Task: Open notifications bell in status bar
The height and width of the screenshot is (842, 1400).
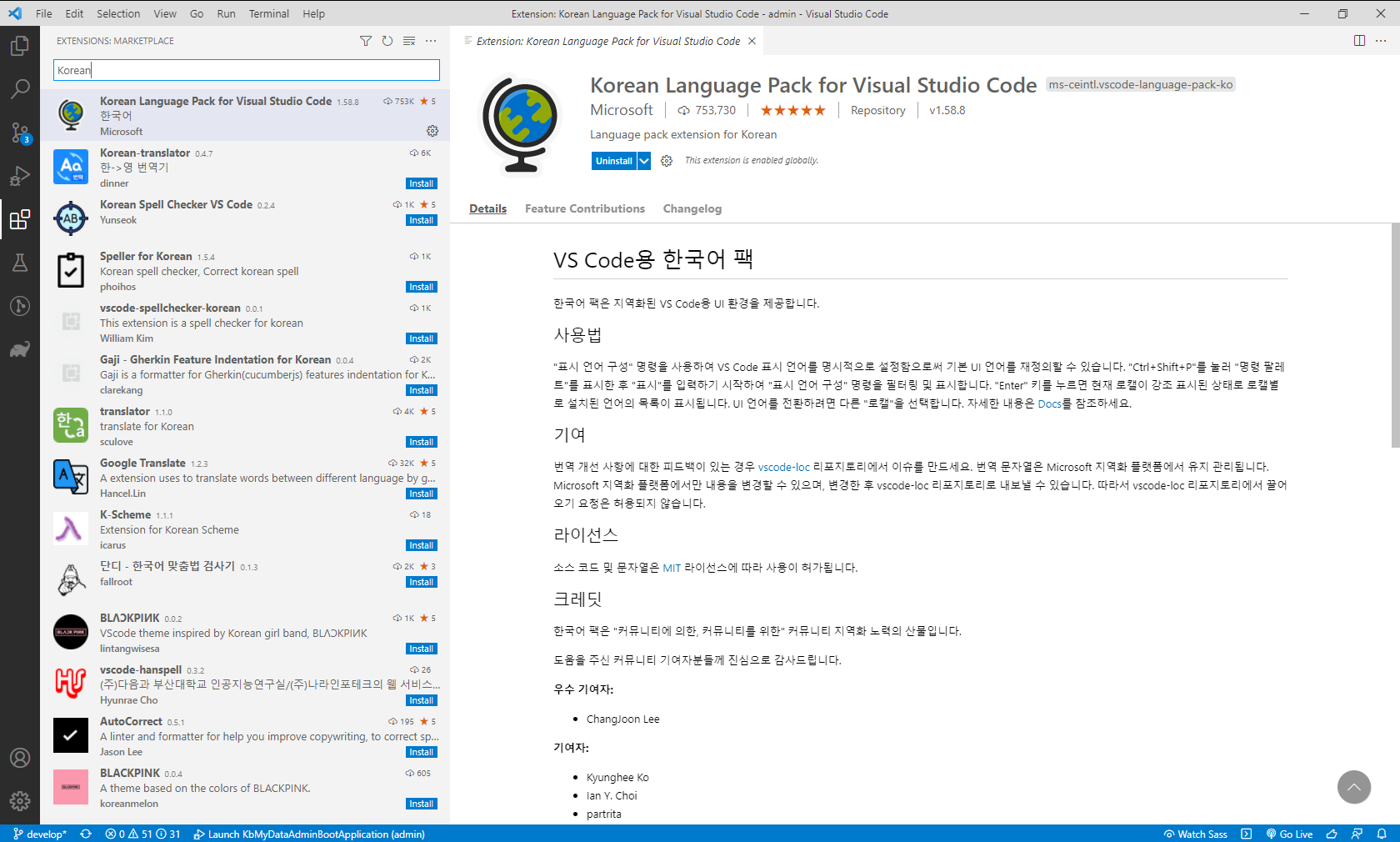Action: (1382, 834)
